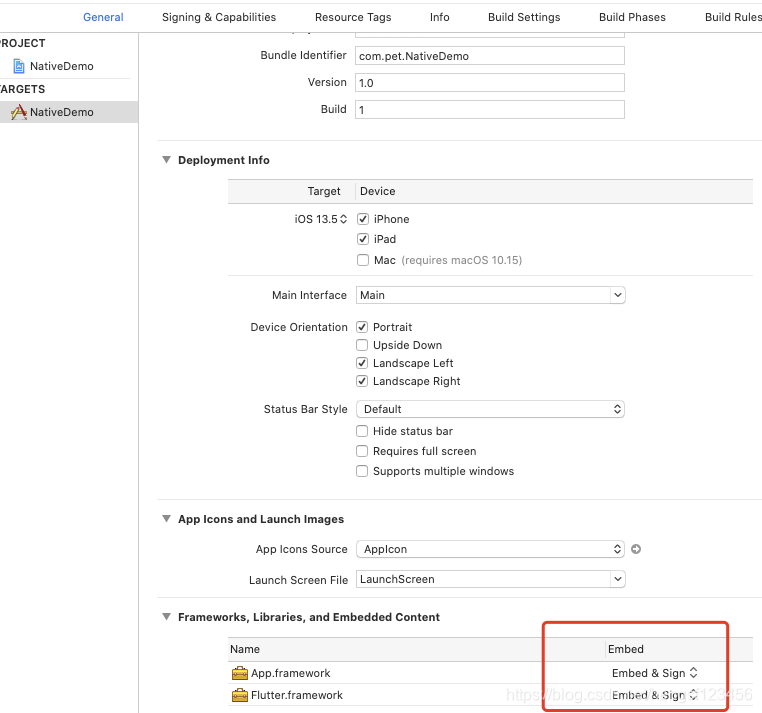The height and width of the screenshot is (713, 762).
Task: Click the Device Orientation label
Action: [299, 327]
